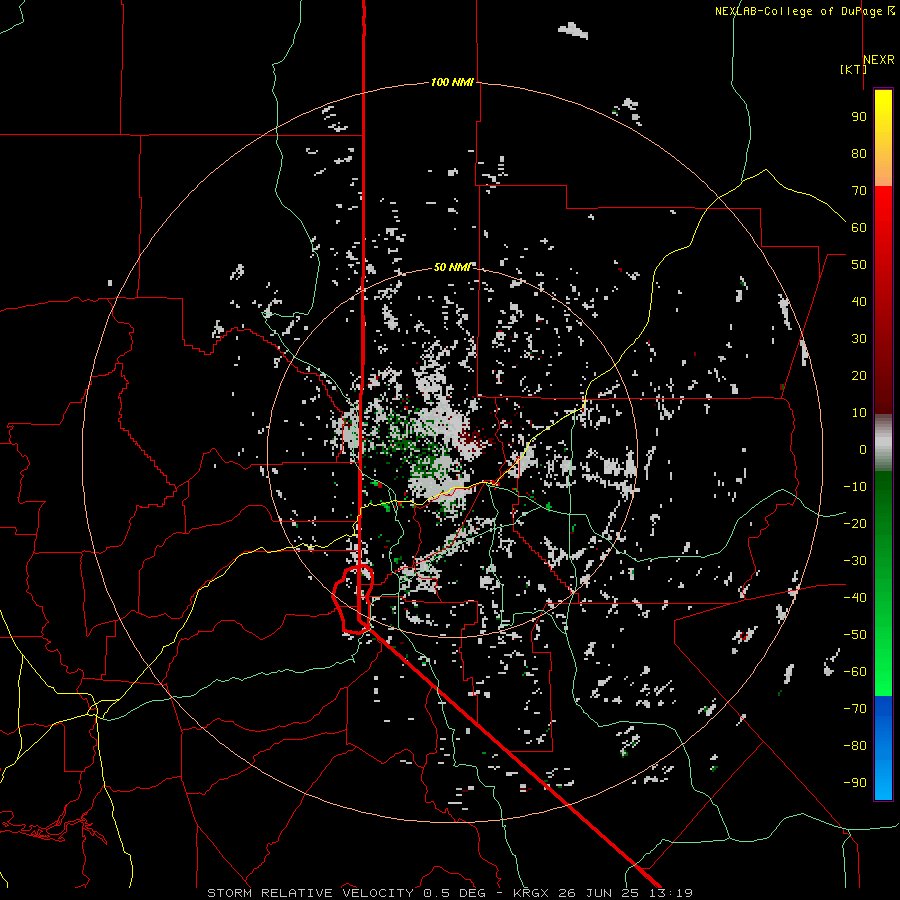Click the -50 value on velocity scale

coord(855,634)
